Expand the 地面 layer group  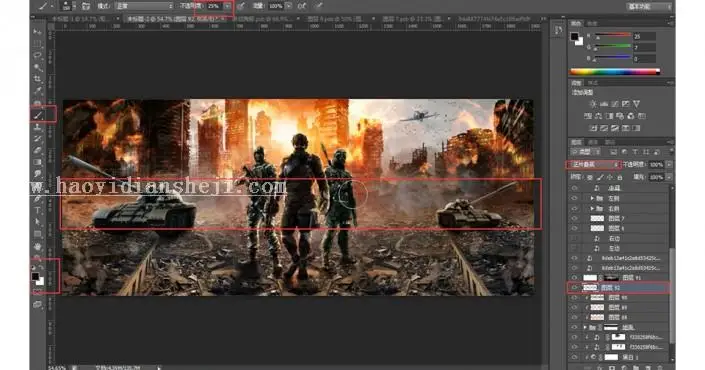click(x=585, y=327)
